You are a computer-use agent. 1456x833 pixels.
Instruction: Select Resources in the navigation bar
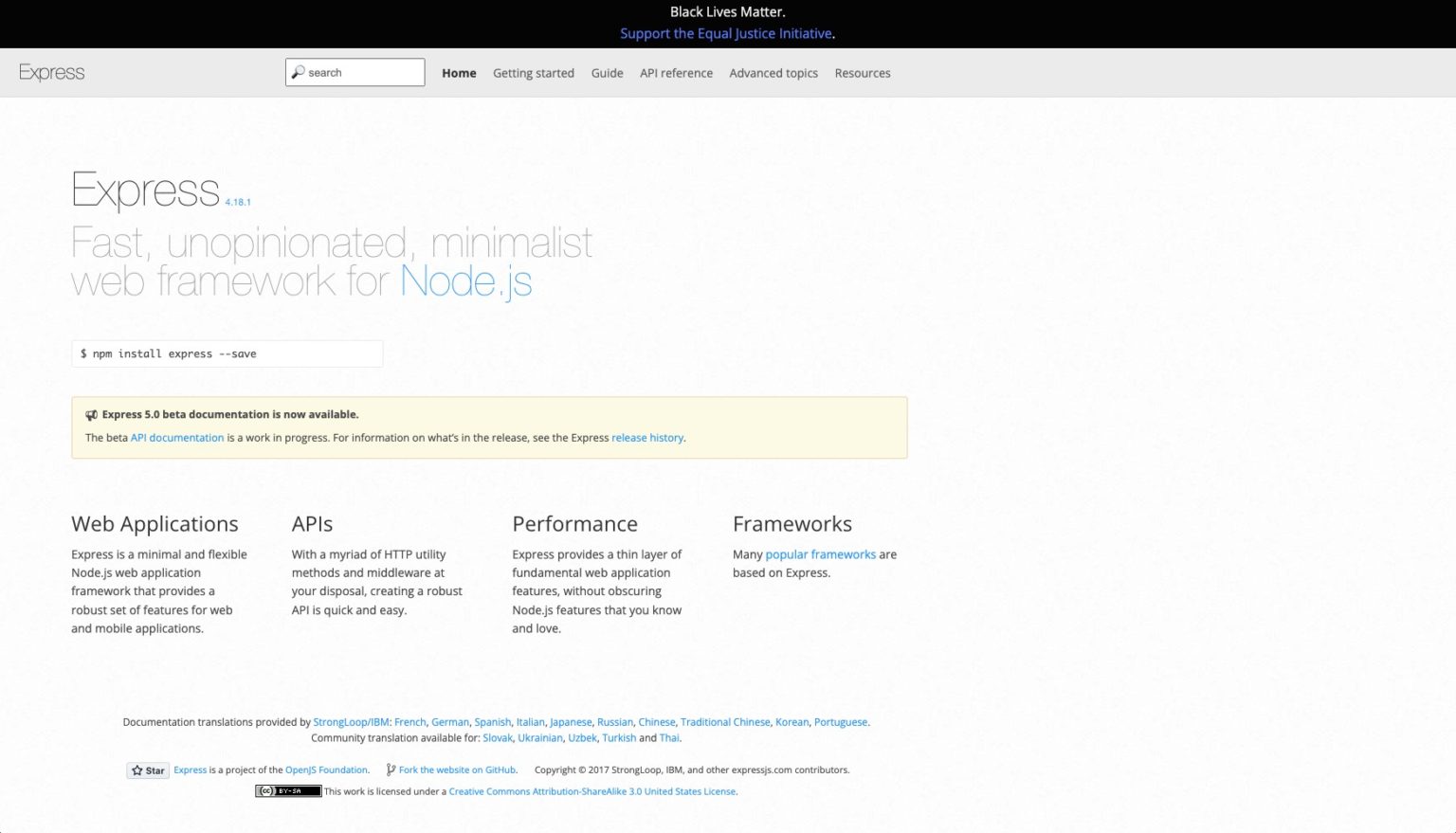(862, 73)
